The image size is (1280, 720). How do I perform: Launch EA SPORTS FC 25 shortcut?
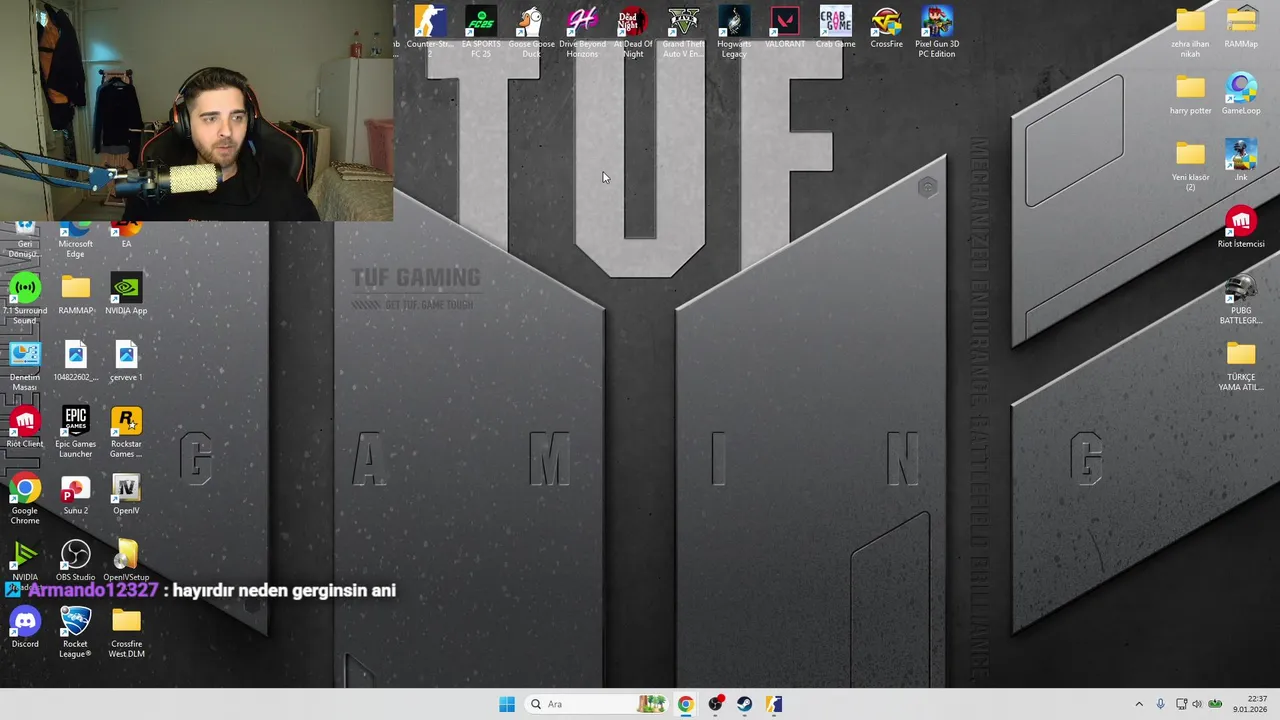[x=481, y=30]
